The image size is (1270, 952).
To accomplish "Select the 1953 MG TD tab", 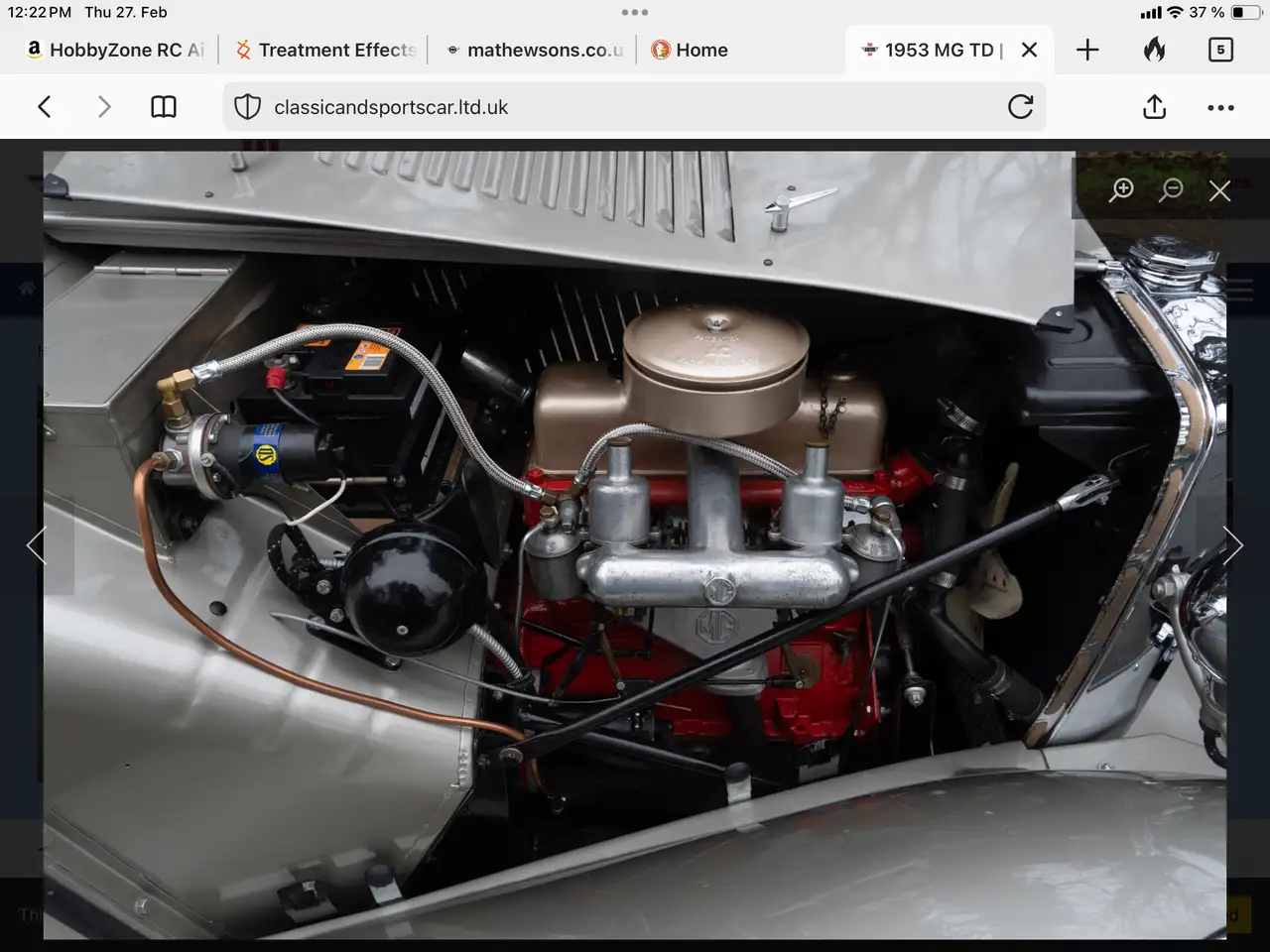I will [x=933, y=50].
